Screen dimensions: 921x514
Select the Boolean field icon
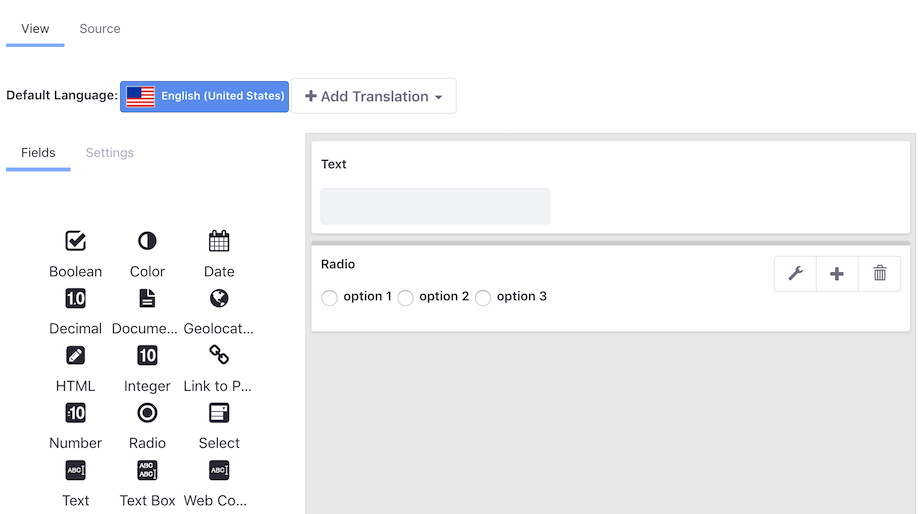(x=76, y=241)
